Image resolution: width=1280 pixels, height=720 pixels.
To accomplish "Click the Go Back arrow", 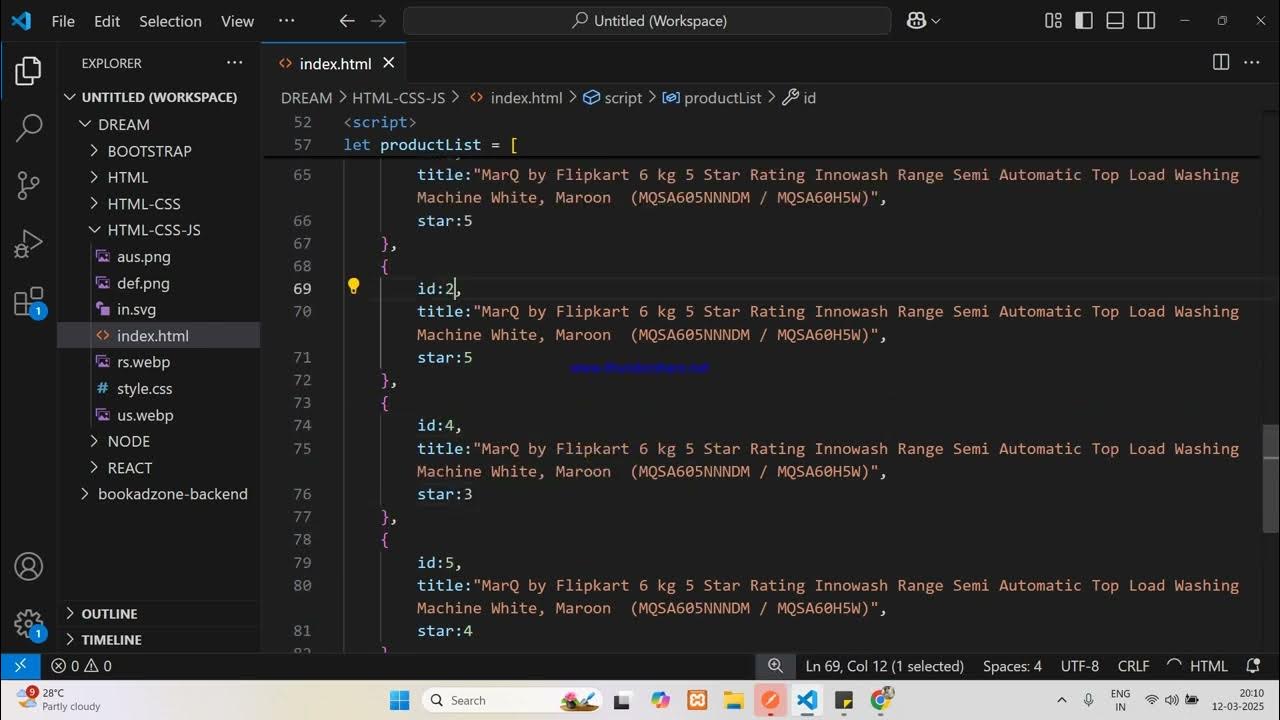I will 347,20.
